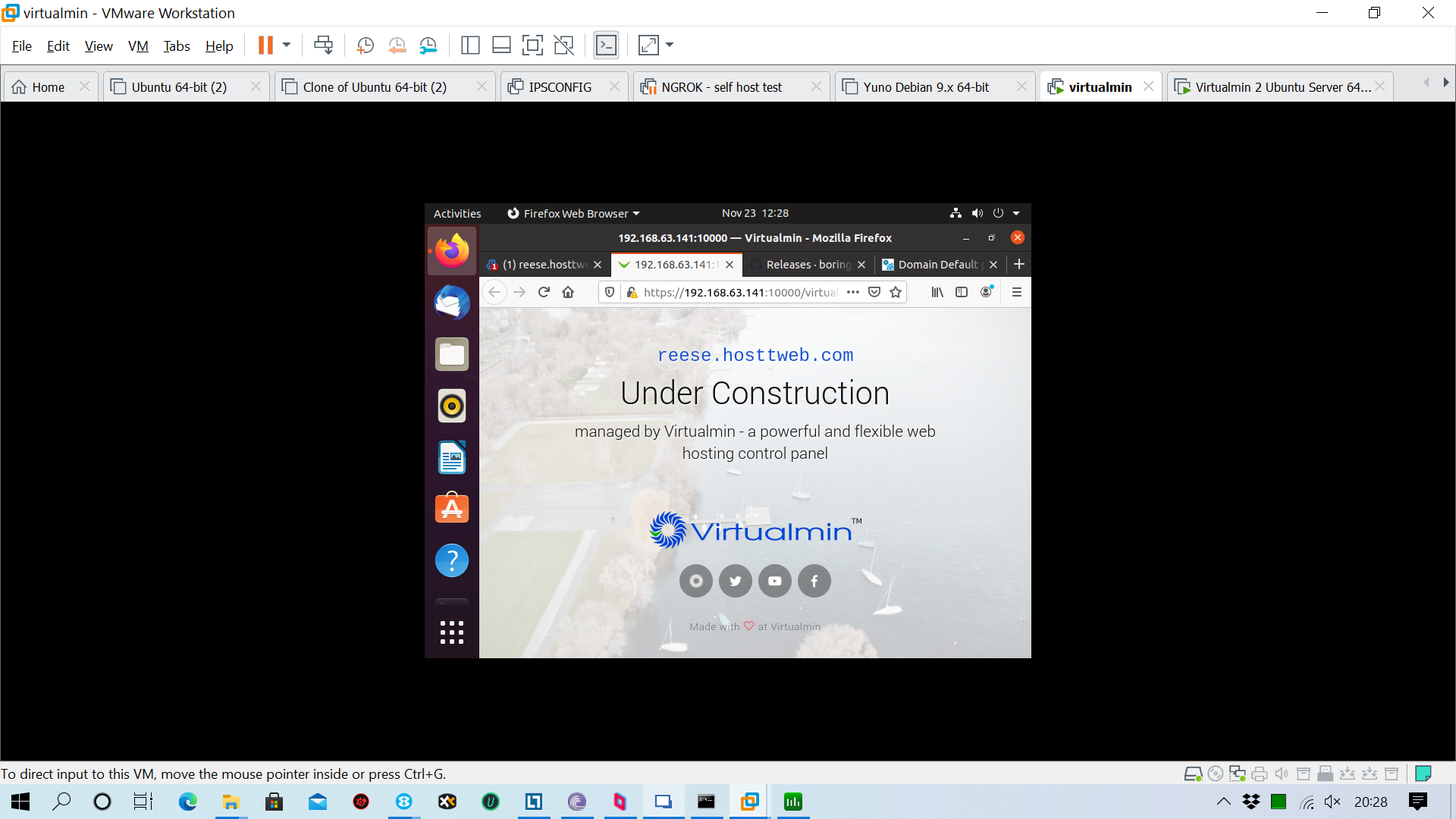Viewport: 1456px width, 819px height.
Task: Click the Firefox address bar URL
Action: click(739, 293)
